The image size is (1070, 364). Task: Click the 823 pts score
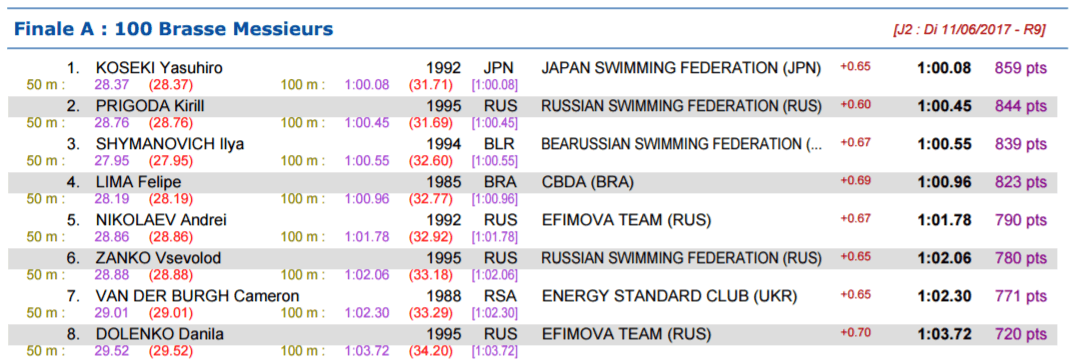(1021, 182)
